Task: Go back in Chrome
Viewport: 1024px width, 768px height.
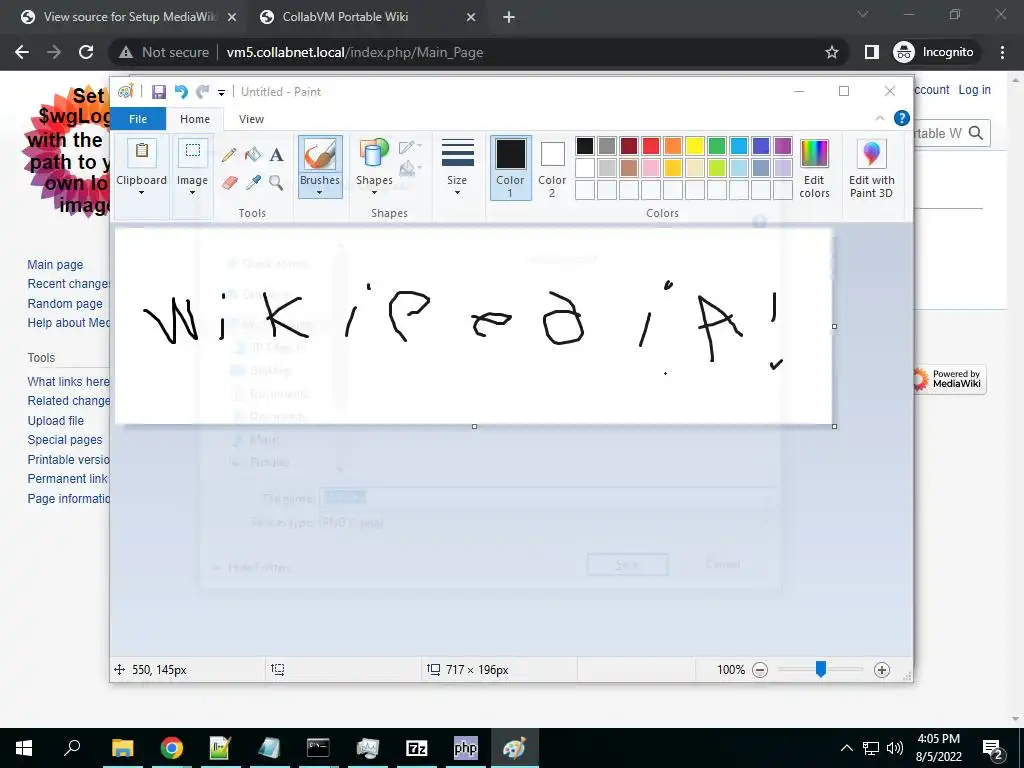Action: pyautogui.click(x=22, y=52)
